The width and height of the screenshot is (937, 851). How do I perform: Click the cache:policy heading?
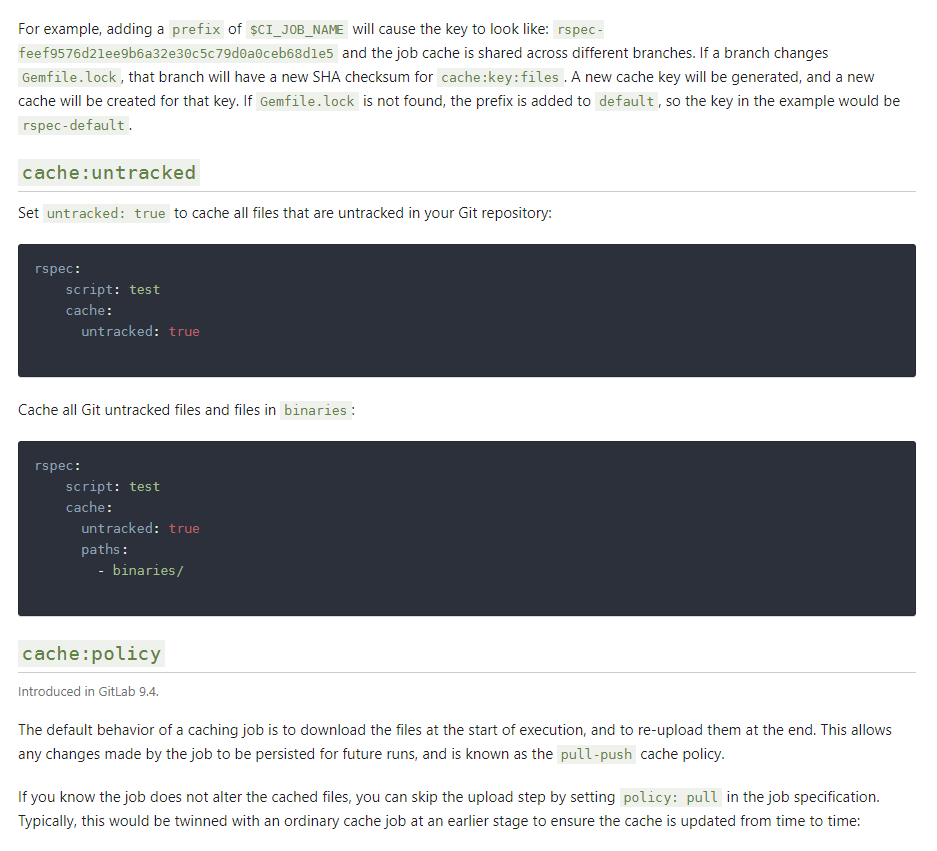(x=91, y=654)
